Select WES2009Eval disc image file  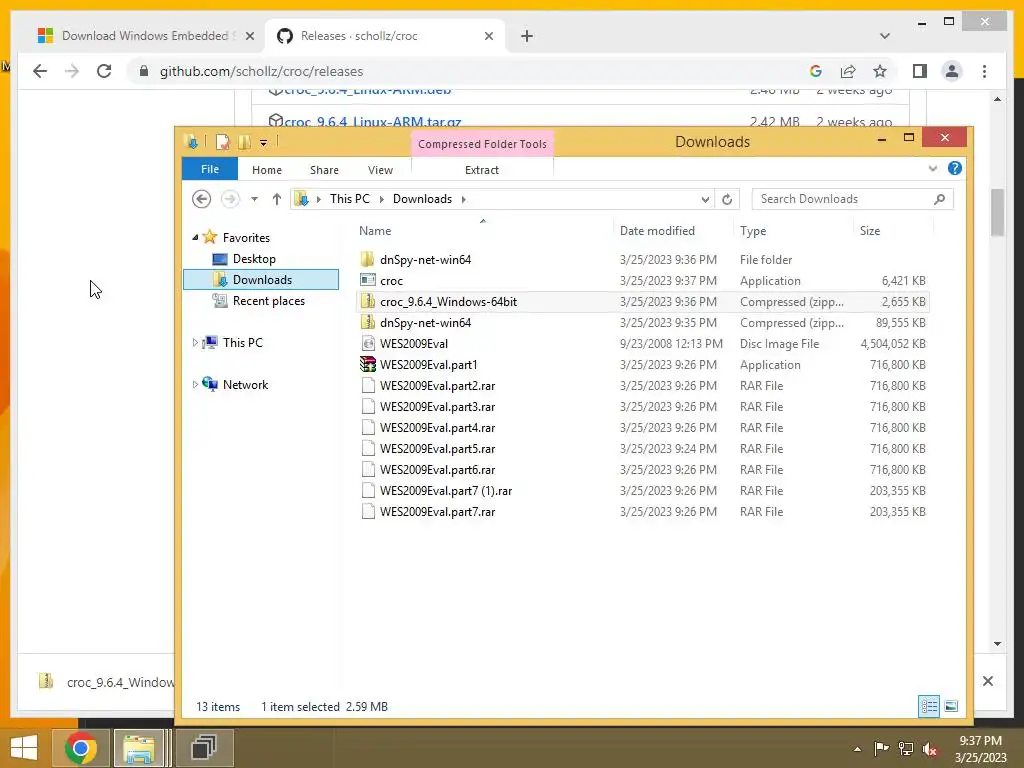coord(643,344)
